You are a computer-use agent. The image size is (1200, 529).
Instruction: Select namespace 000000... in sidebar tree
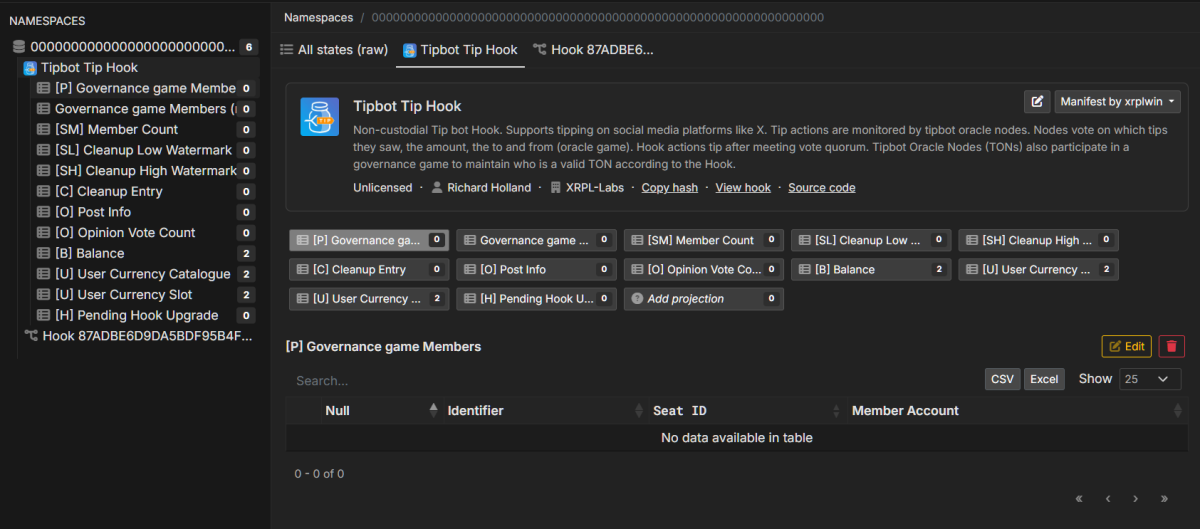[x=134, y=47]
